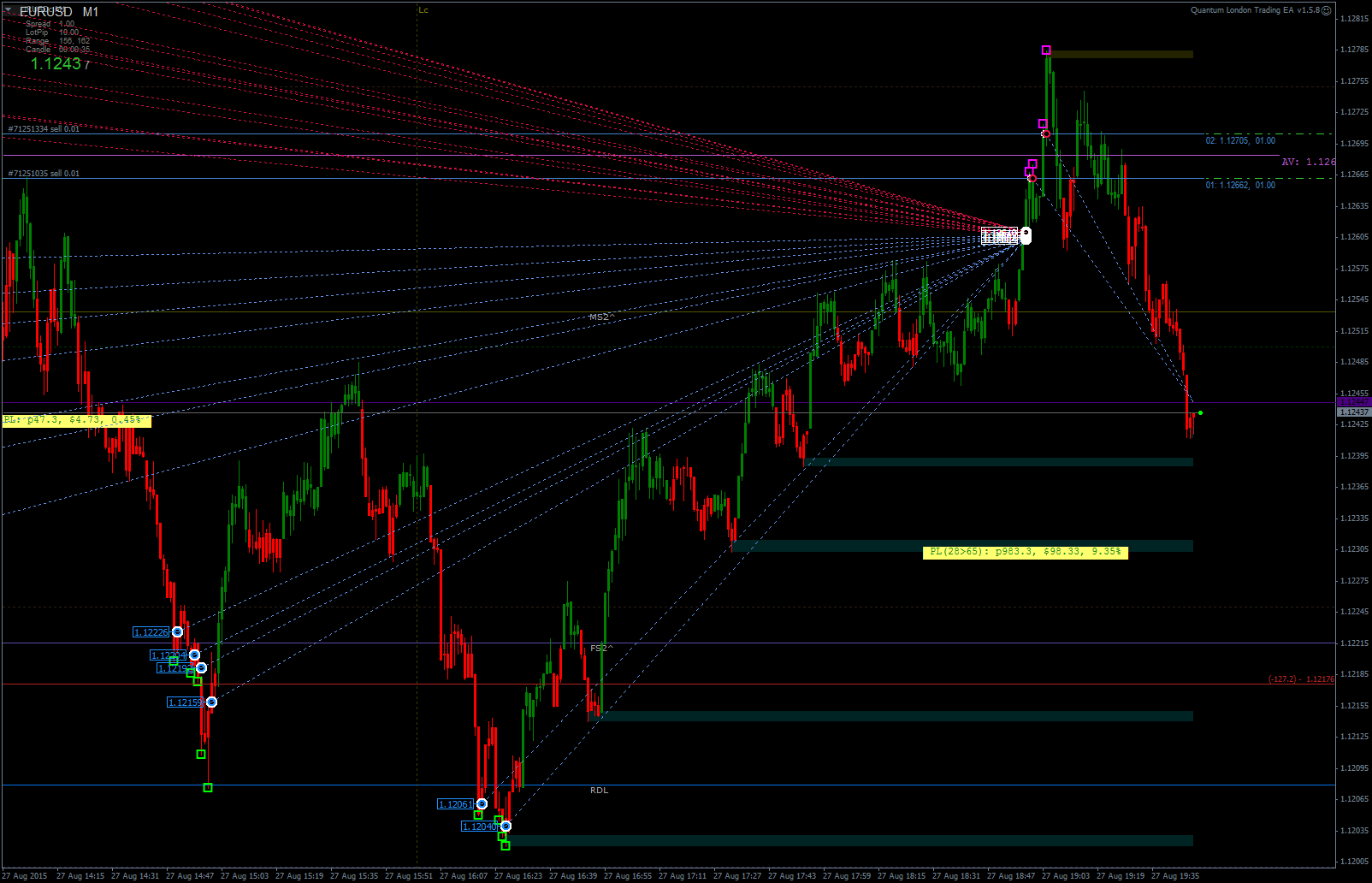The width and height of the screenshot is (1372, 883).
Task: Click the teal support zone near 1.12395
Action: coord(997,462)
